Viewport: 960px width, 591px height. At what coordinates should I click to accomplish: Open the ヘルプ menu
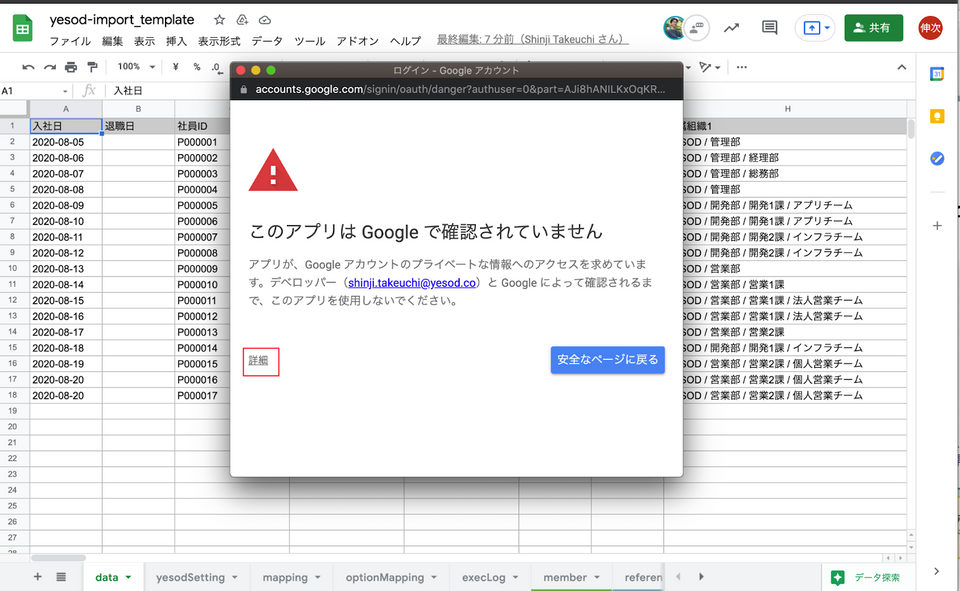click(405, 41)
